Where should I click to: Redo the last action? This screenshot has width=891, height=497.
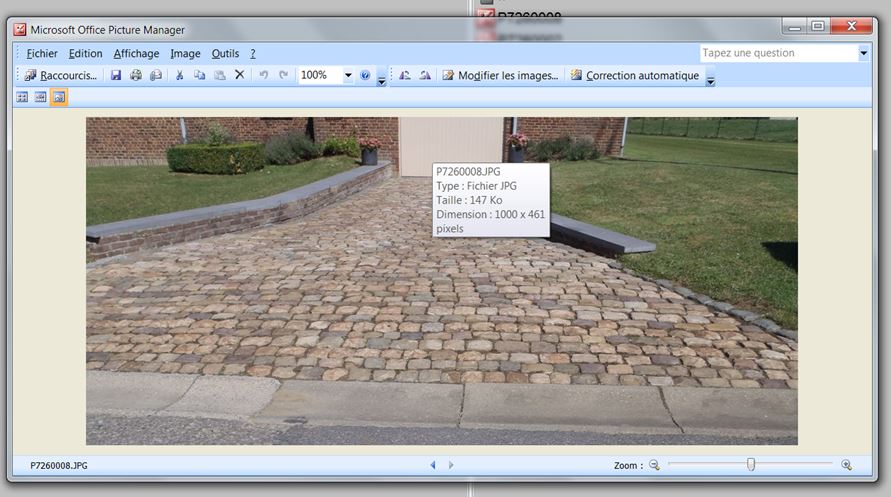coord(284,75)
